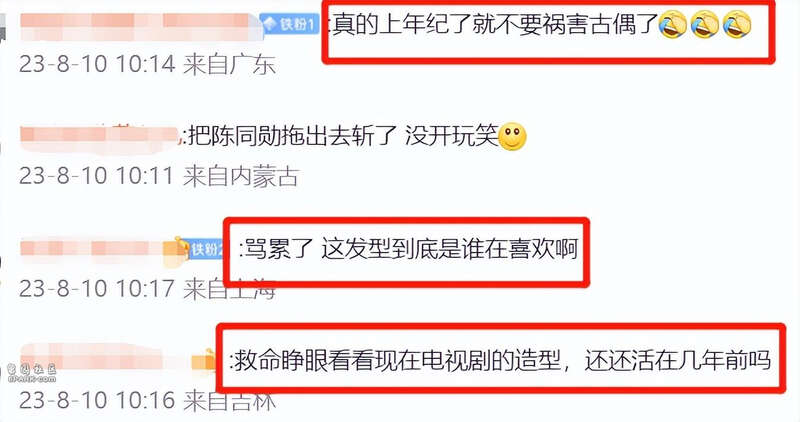Open blurred username of Inner Mongolia commenter
The image size is (800, 422).
(101, 137)
